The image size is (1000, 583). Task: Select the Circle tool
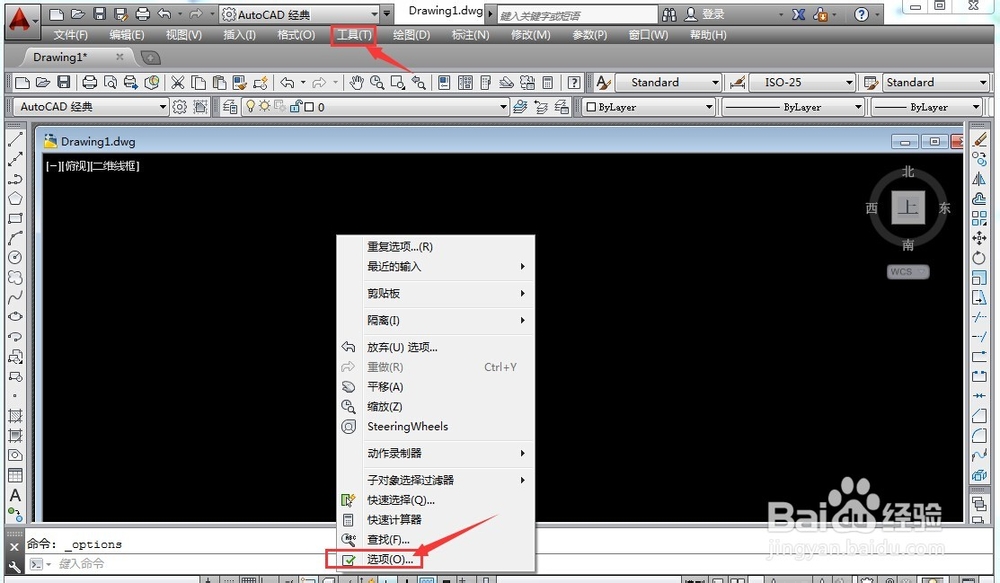click(15, 257)
